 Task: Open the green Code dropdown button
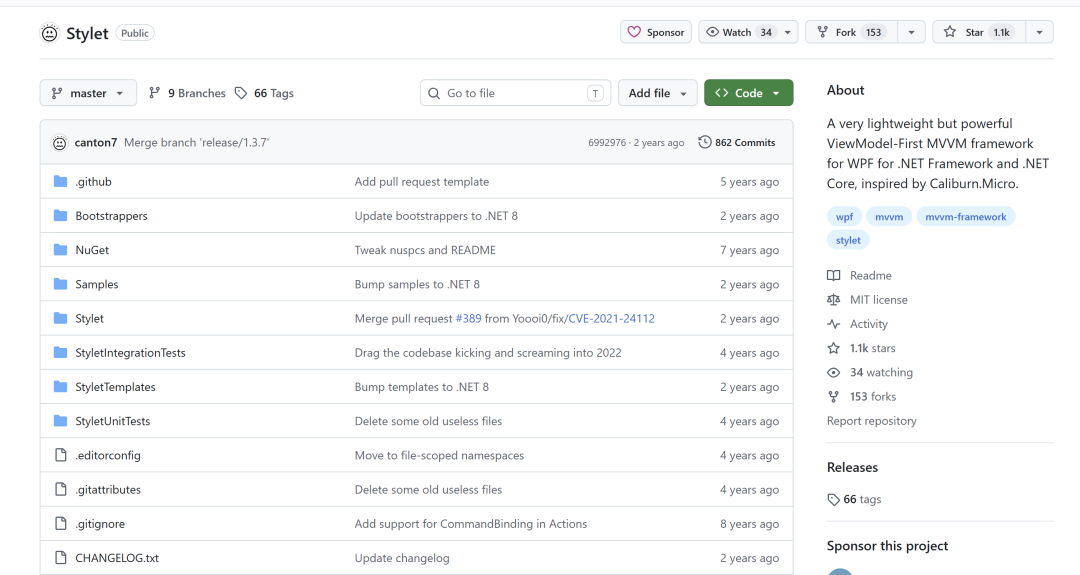[x=748, y=93]
